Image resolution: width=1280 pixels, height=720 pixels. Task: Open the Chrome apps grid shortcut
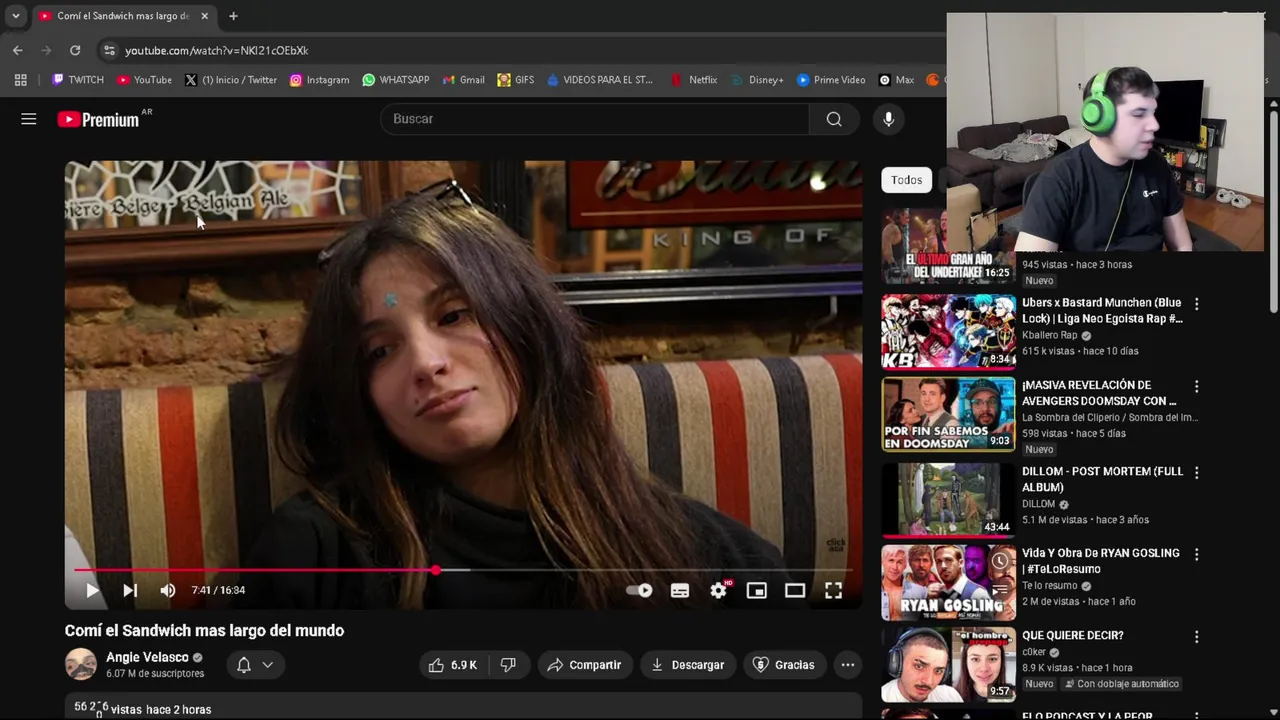[x=20, y=80]
